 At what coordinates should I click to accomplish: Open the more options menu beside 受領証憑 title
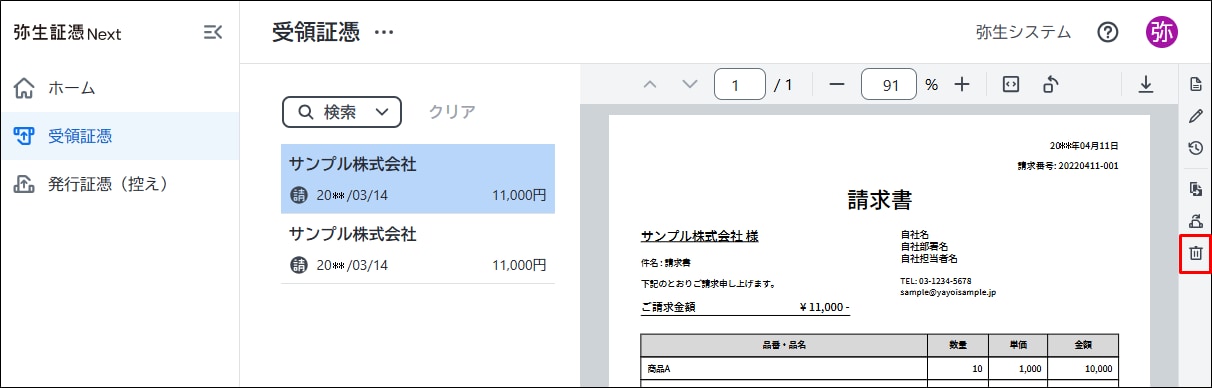(384, 33)
